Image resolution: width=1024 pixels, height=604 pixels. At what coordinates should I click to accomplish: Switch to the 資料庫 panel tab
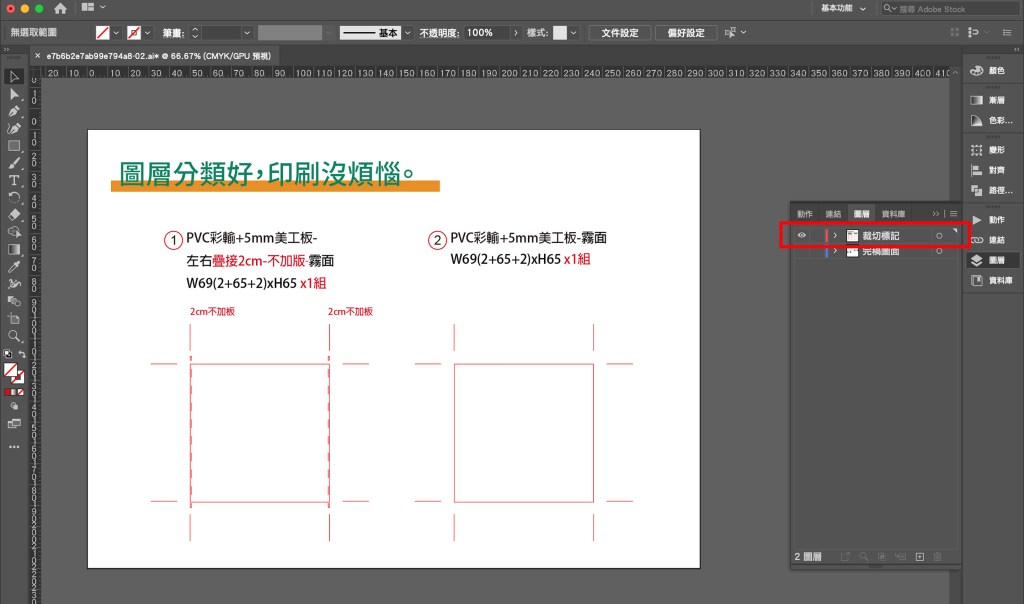[894, 214]
